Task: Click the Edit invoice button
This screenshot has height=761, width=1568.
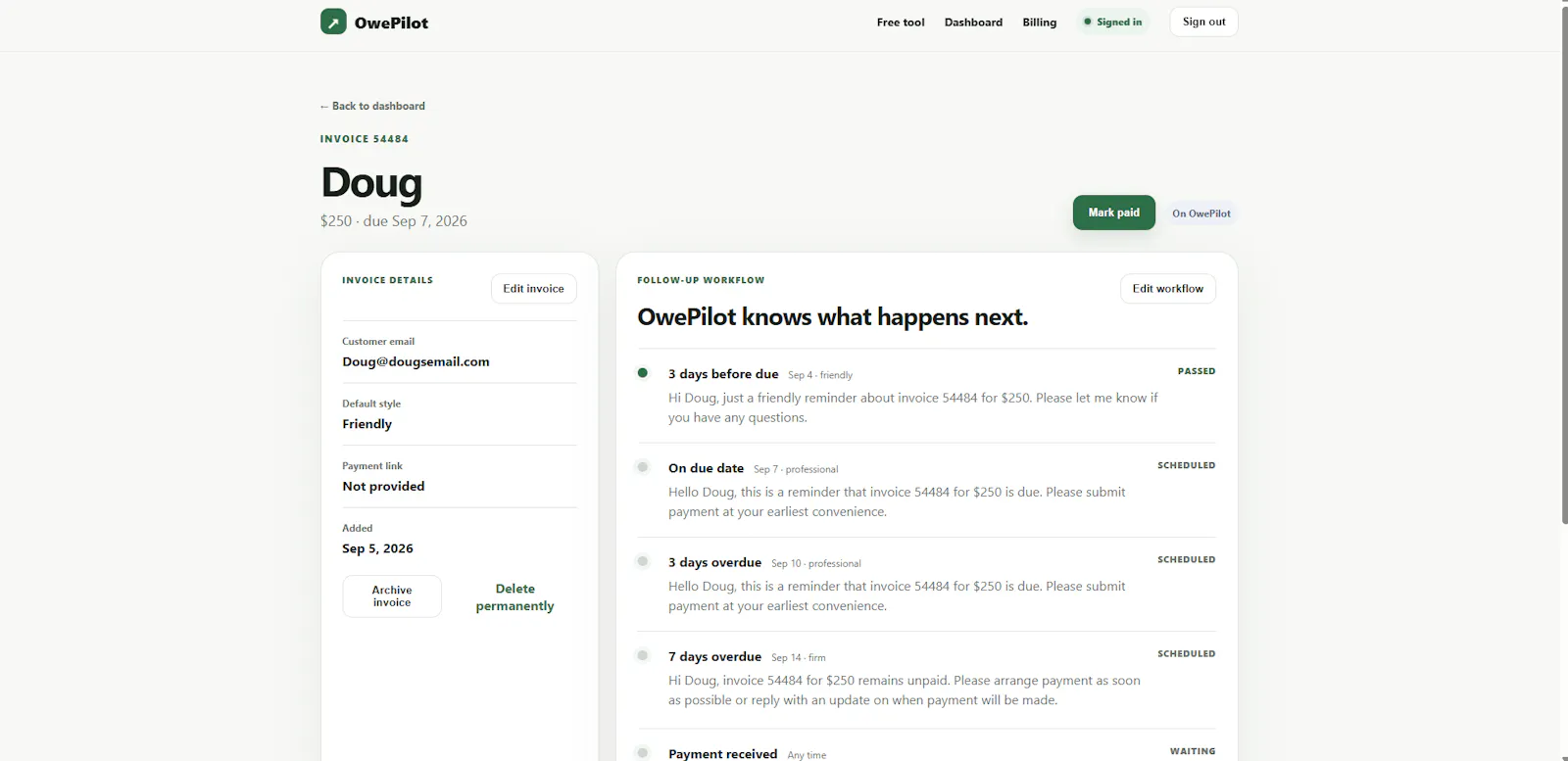Action: point(533,289)
